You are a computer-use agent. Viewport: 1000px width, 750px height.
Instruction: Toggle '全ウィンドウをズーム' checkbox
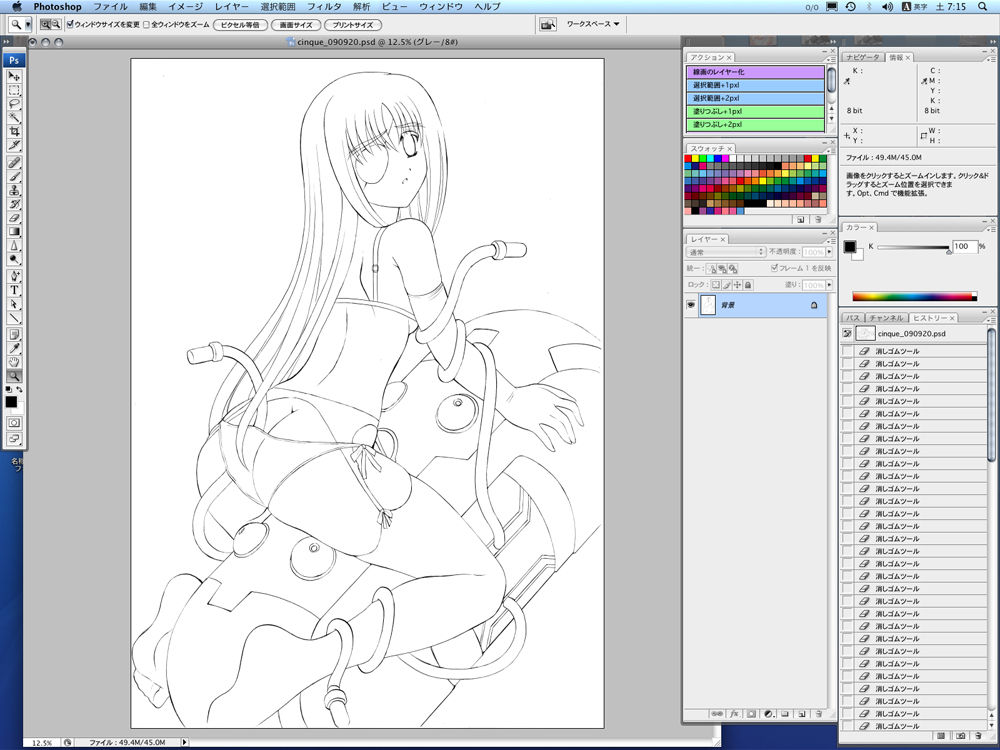[146, 25]
